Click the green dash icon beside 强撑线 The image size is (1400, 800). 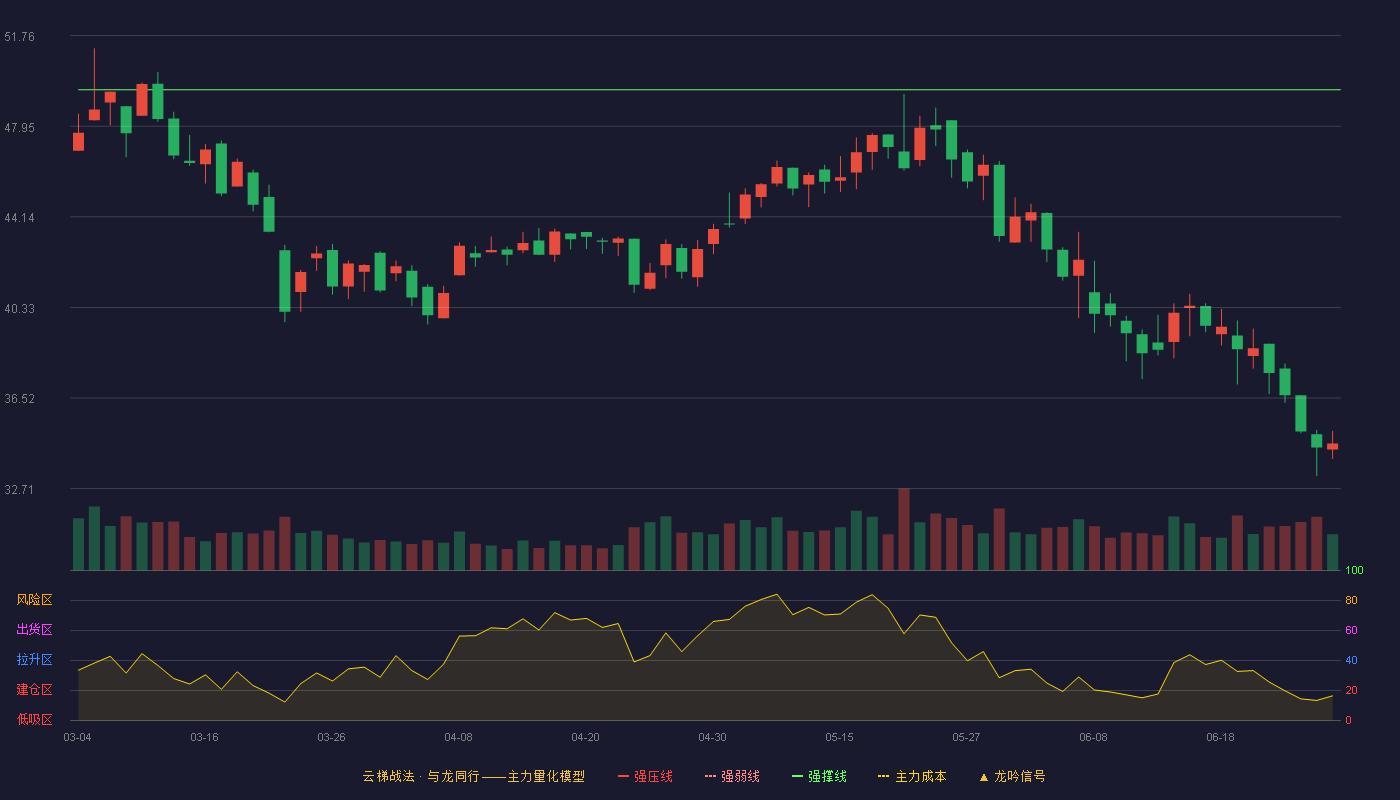[x=797, y=776]
